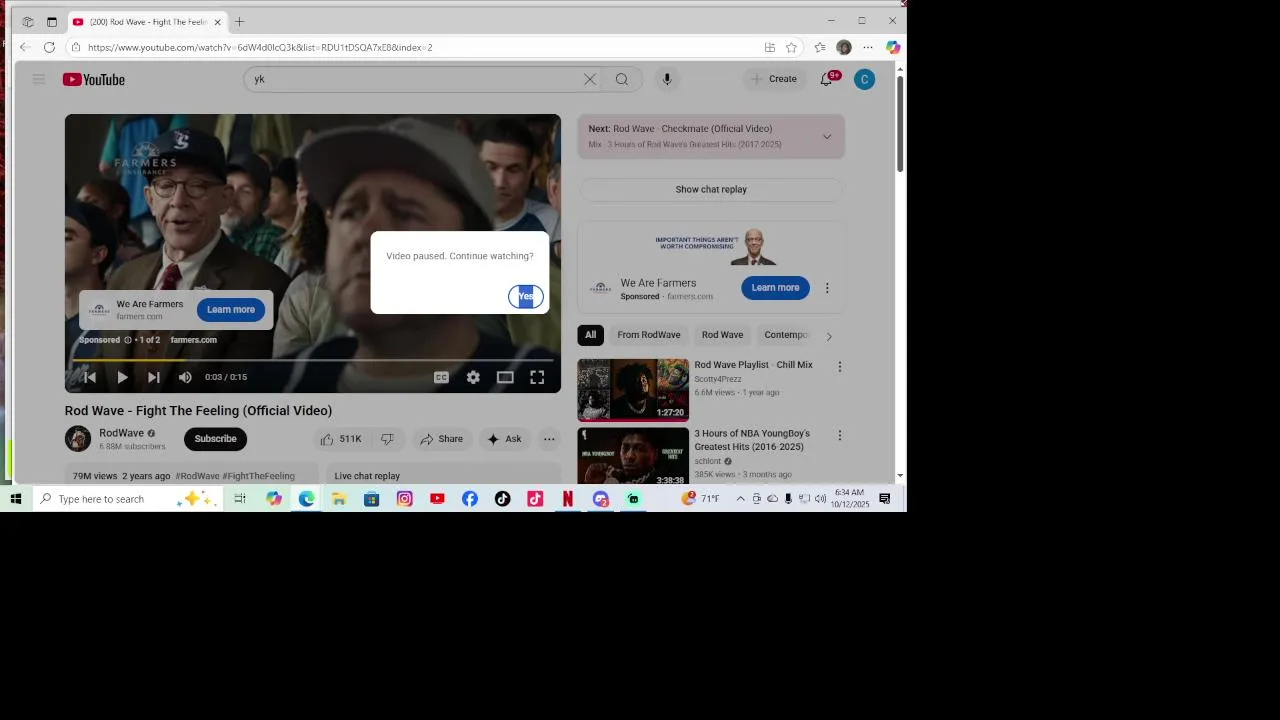Start voice search with microphone

click(x=666, y=79)
